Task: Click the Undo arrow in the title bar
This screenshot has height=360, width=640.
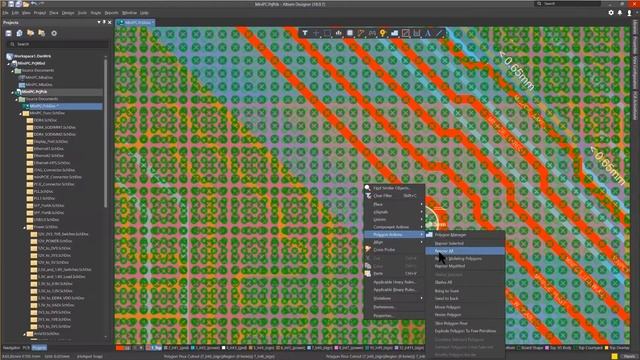Action: click(x=34, y=4)
